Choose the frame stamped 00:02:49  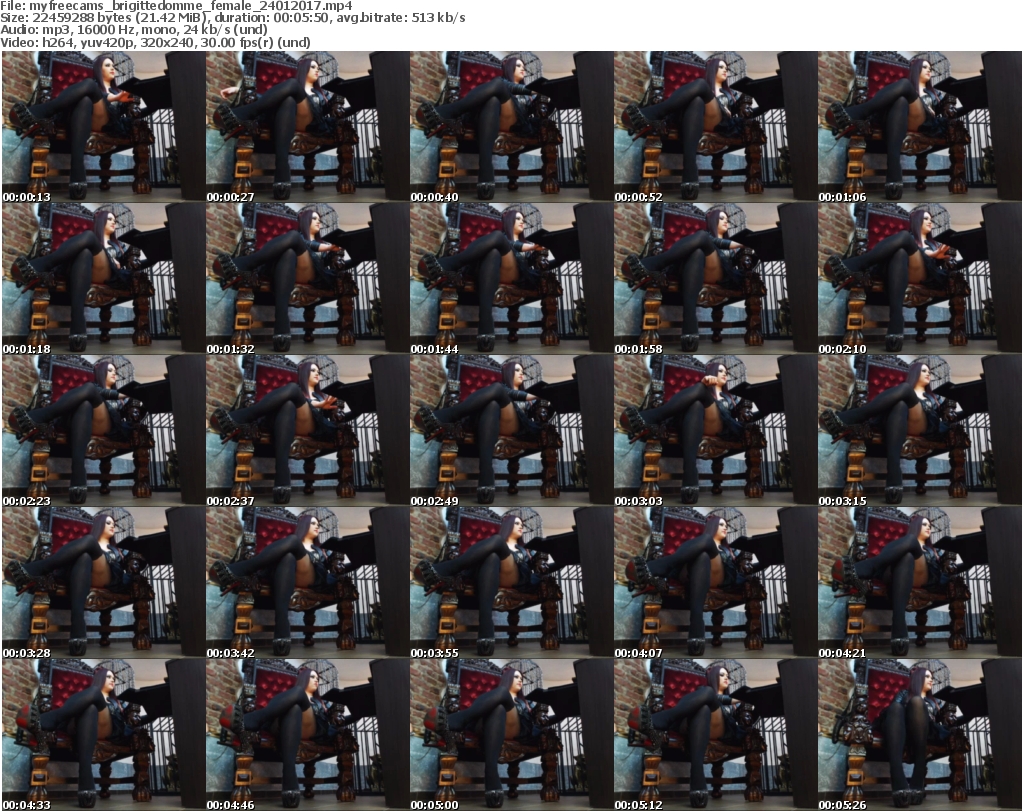tap(511, 430)
